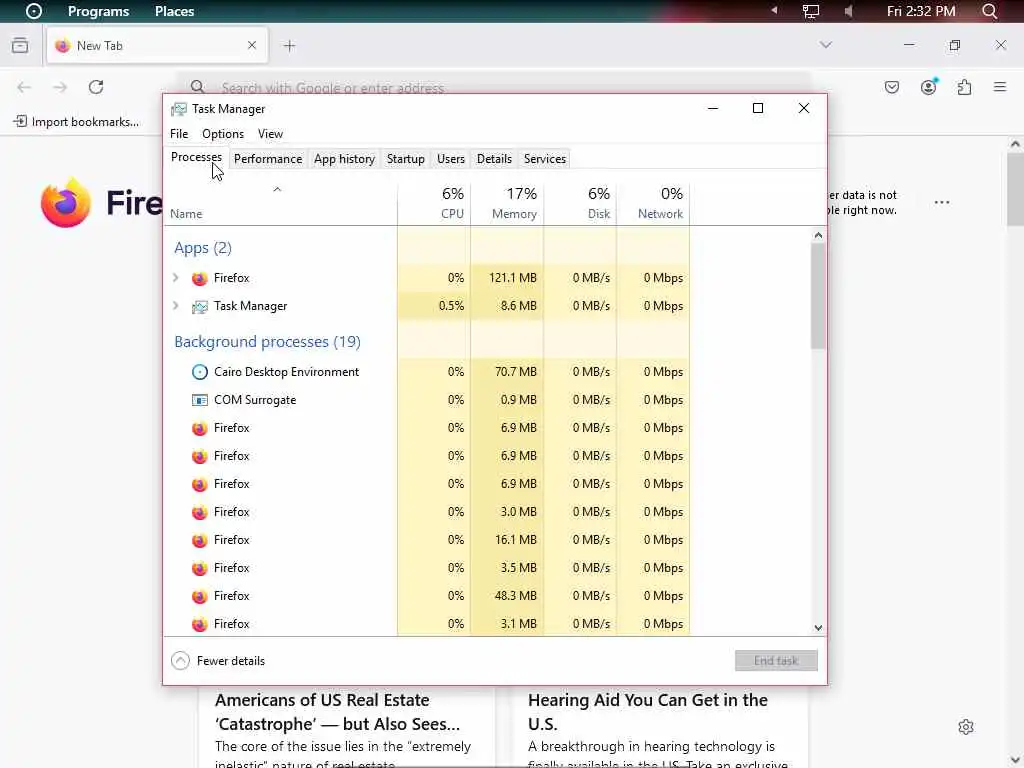
Task: Open the three-dot options on new tab page
Action: coord(942,202)
